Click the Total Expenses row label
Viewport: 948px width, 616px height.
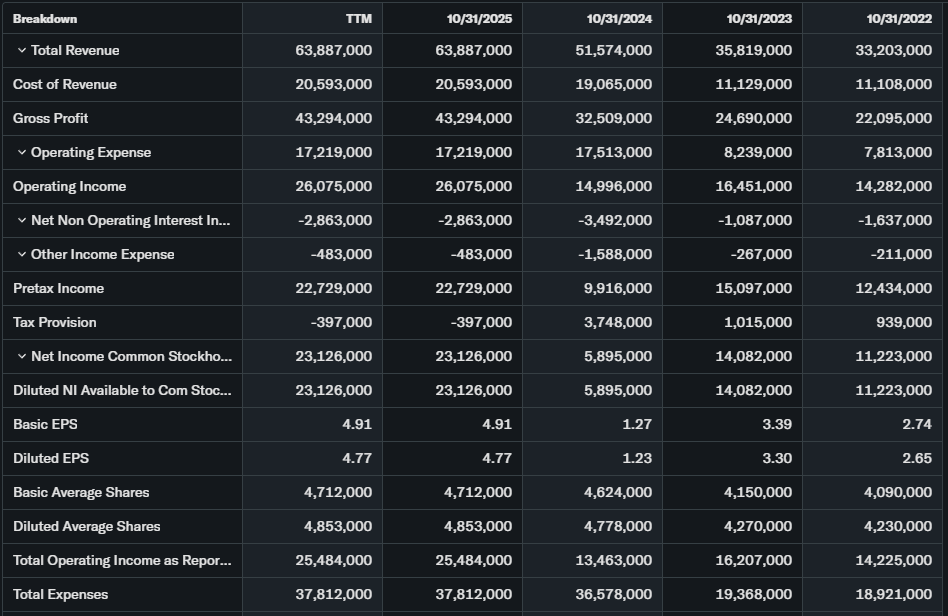tap(61, 595)
